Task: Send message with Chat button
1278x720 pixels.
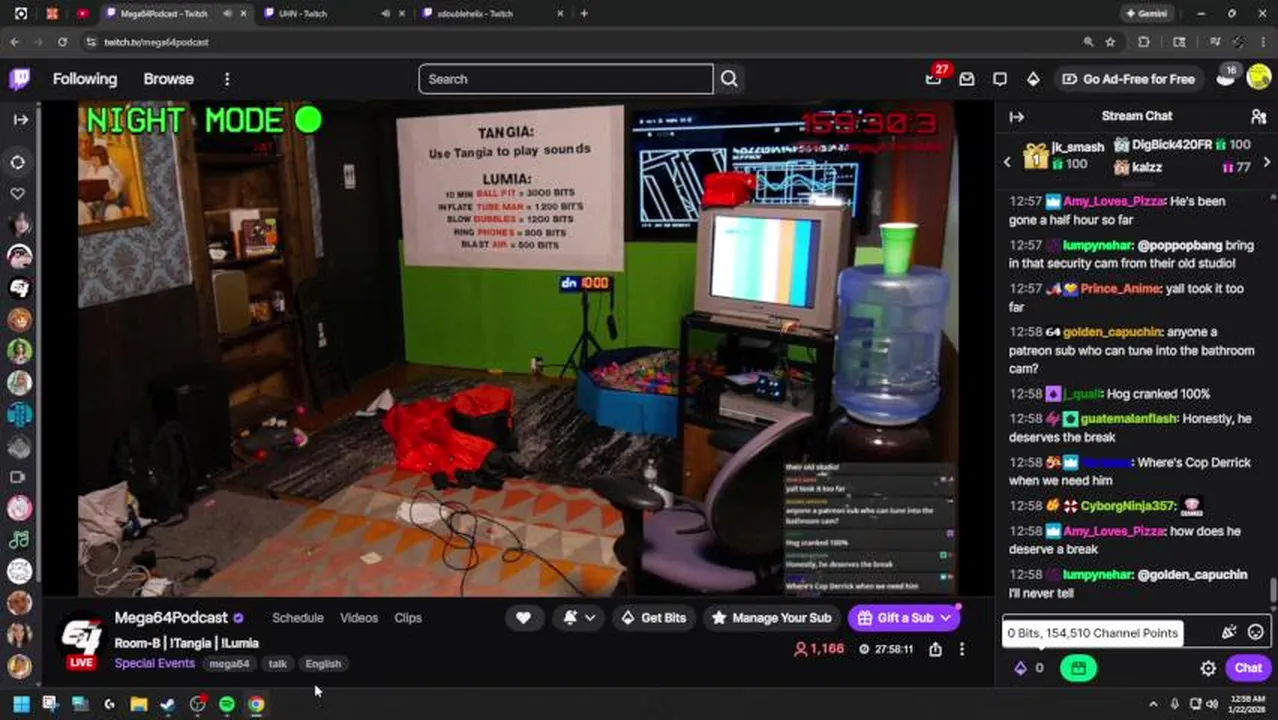Action: tap(1248, 668)
